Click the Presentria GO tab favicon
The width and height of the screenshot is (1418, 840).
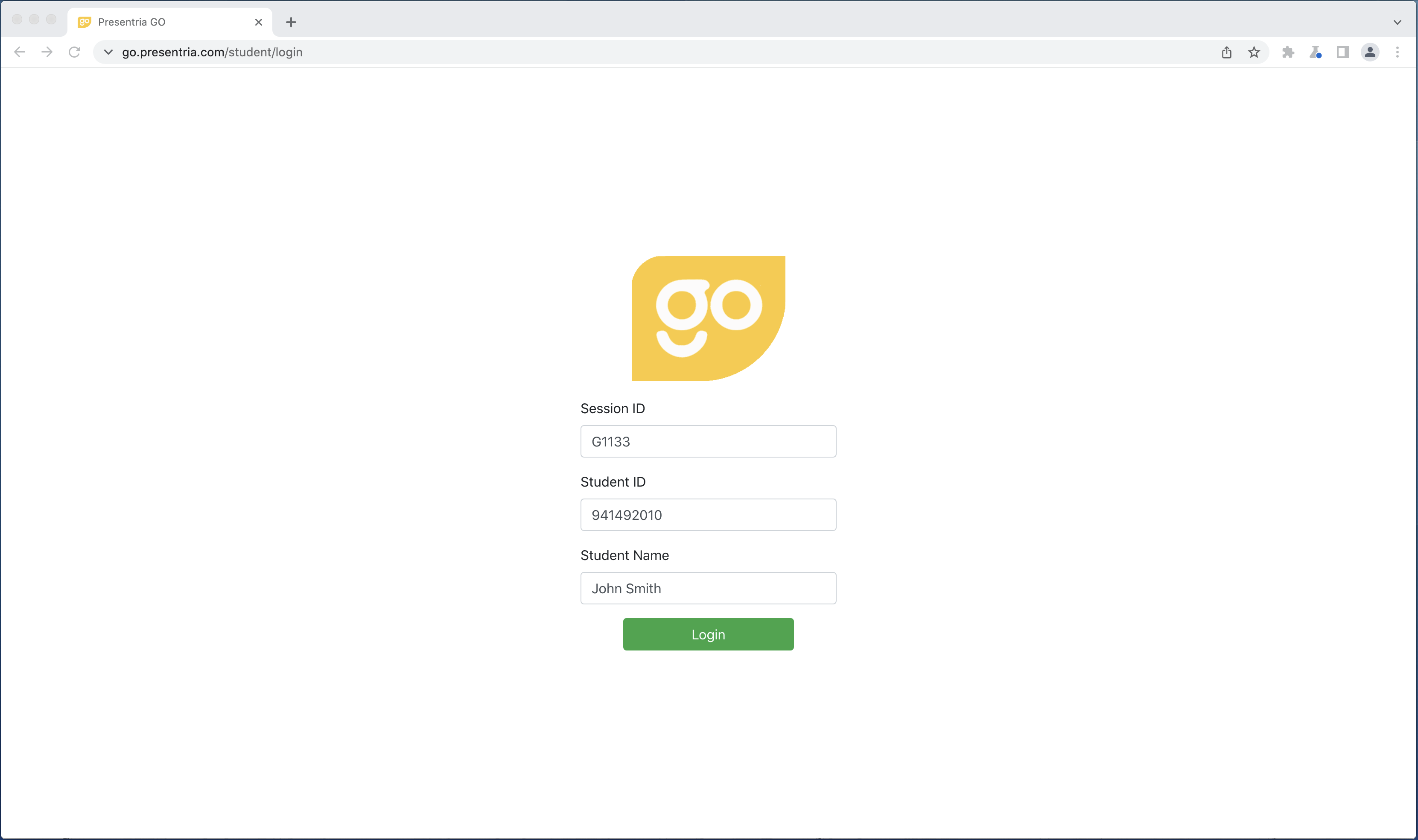(x=85, y=22)
